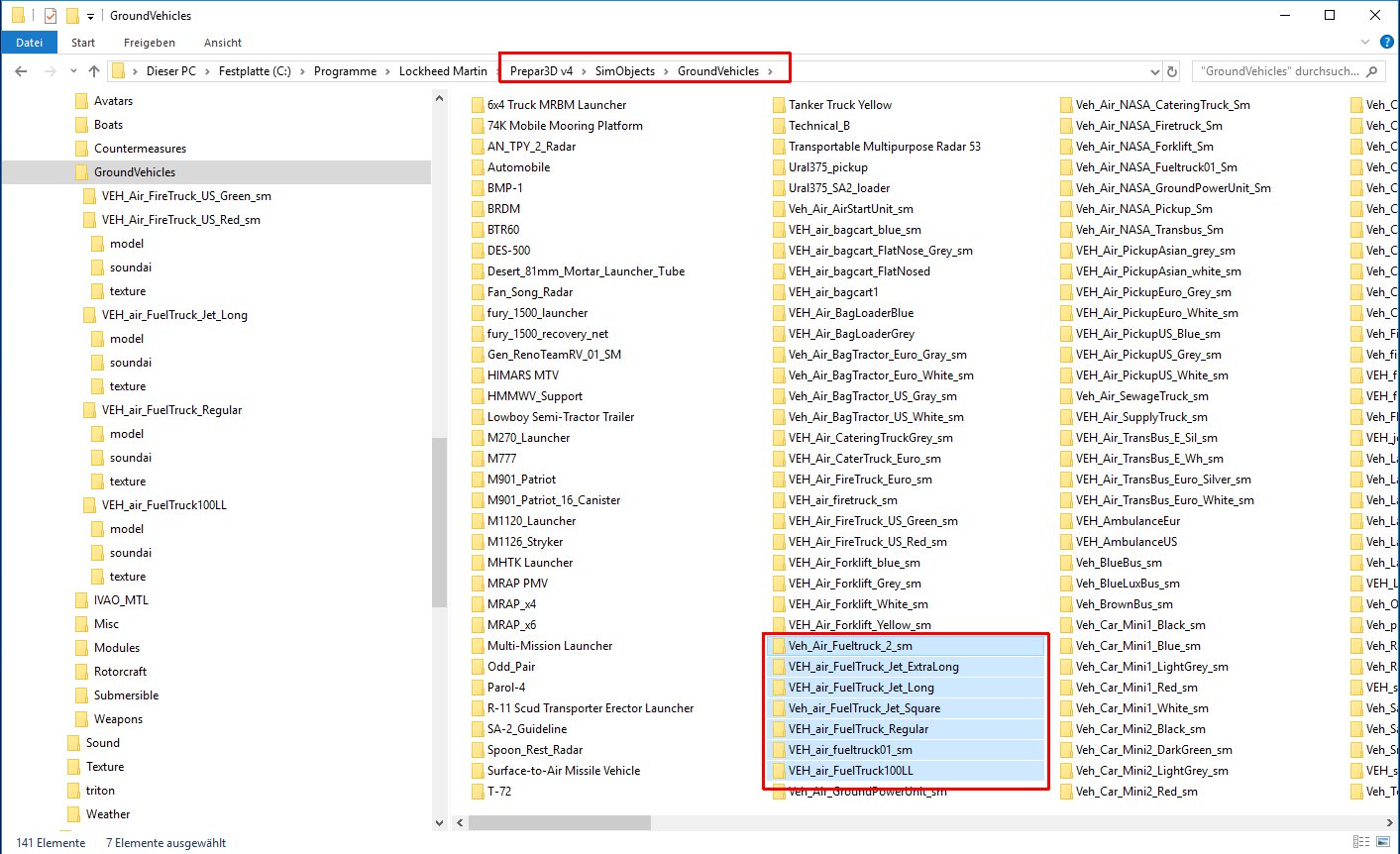Image resolution: width=1400 pixels, height=854 pixels.
Task: Select VEH_Air_SupplyTruck_sm folder
Action: [1141, 417]
